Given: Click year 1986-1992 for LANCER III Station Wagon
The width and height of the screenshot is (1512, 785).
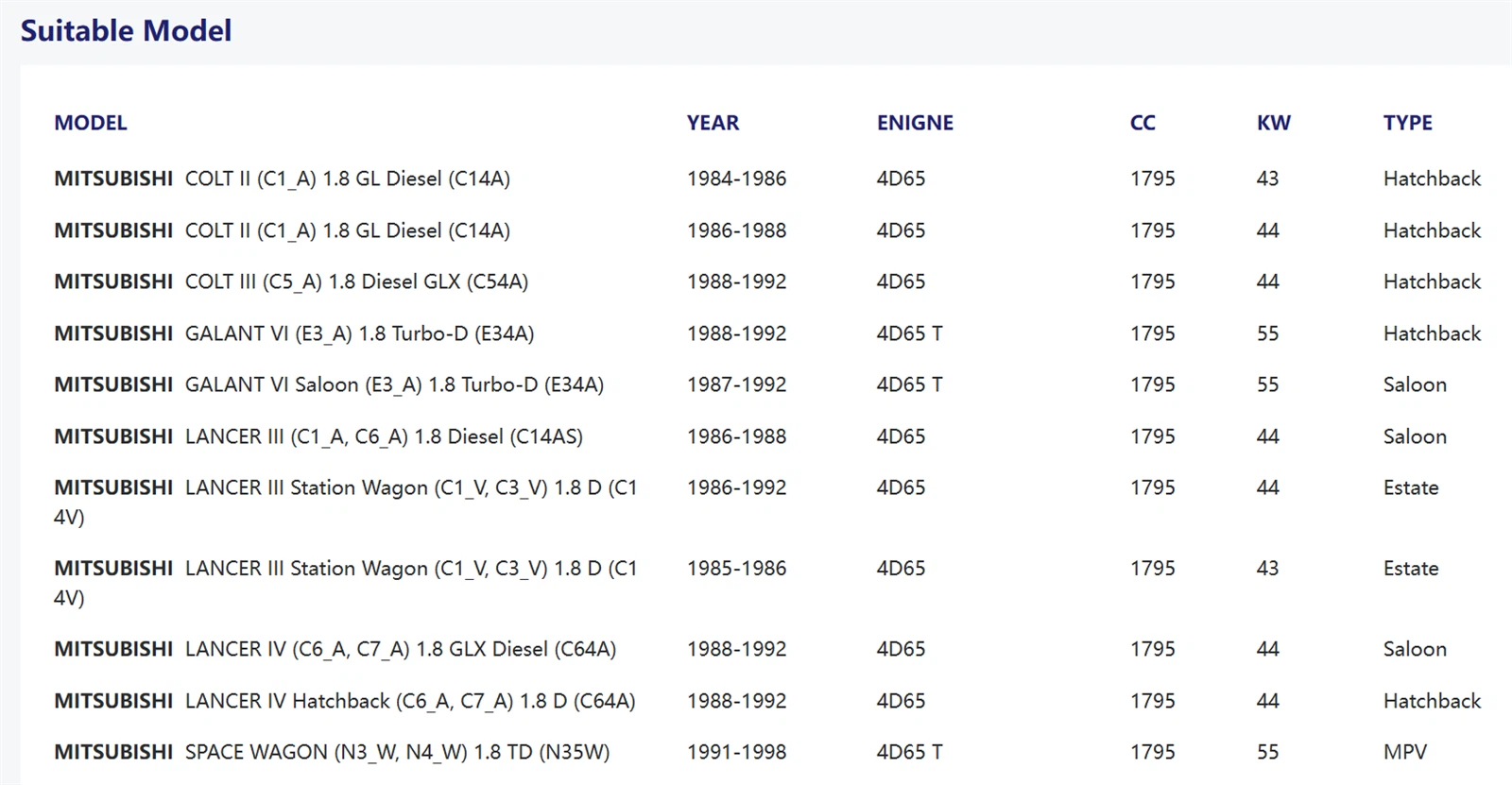Looking at the screenshot, I should [736, 487].
